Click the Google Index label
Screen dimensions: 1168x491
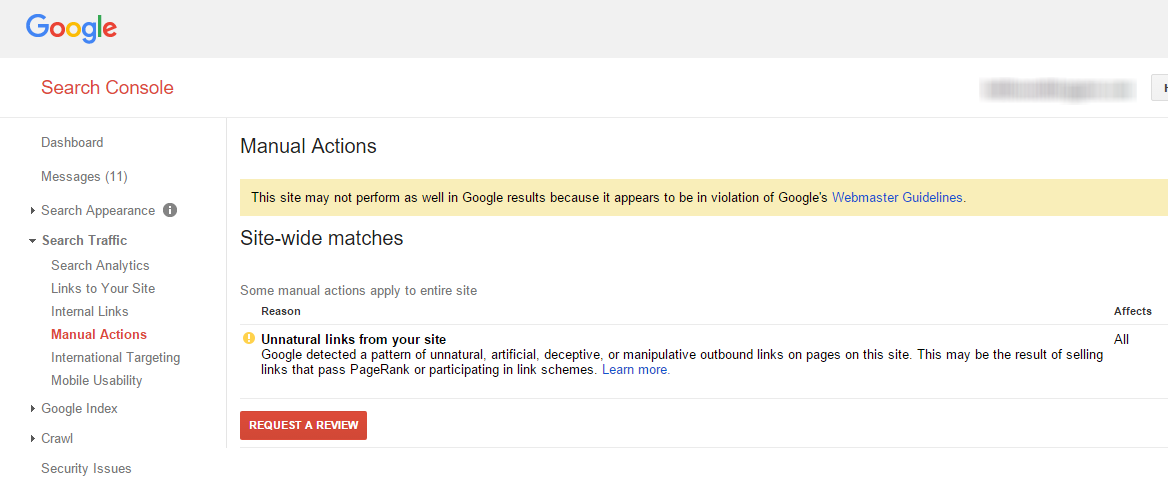[x=79, y=408]
